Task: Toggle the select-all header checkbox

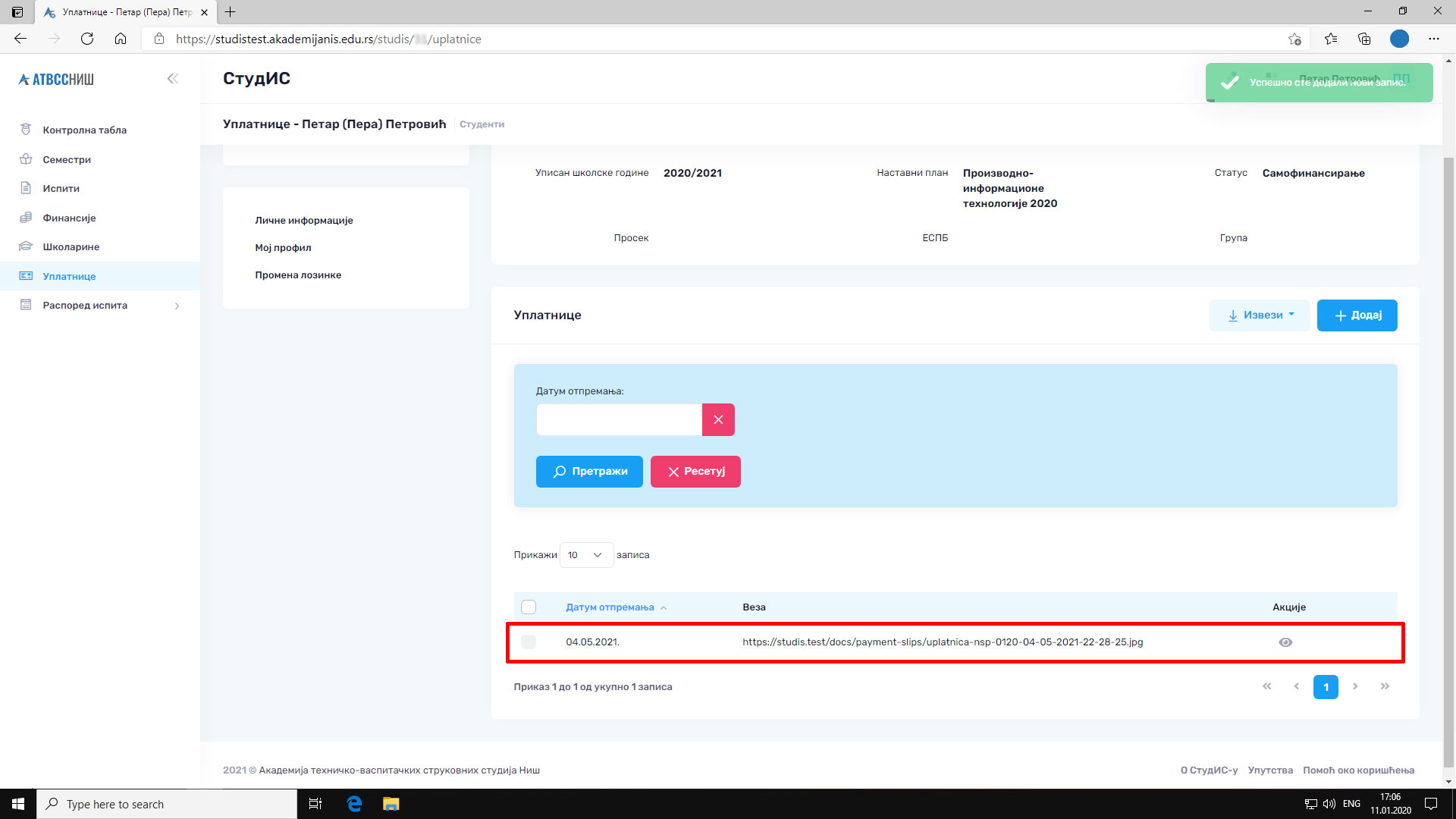Action: 529,607
